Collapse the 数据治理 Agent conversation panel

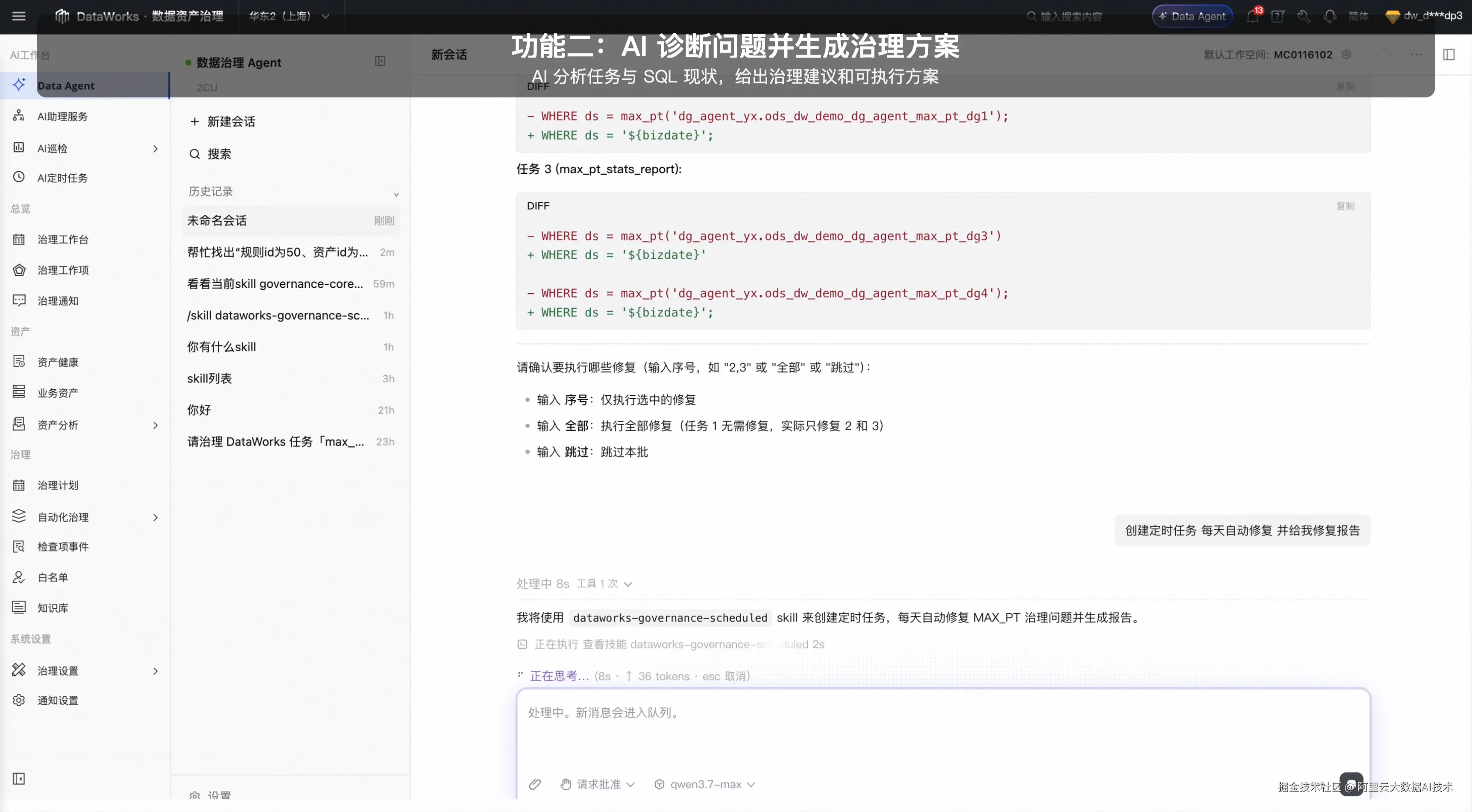380,61
